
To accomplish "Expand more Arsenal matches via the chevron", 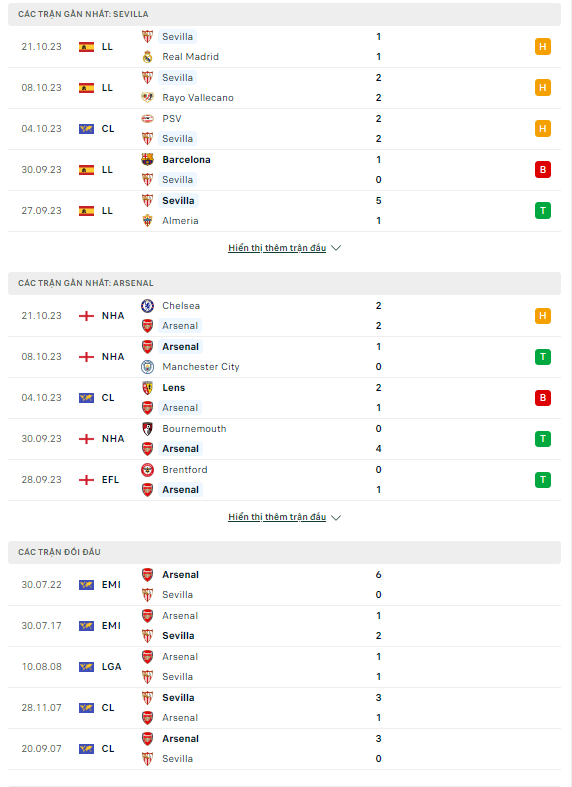I will coord(336,517).
